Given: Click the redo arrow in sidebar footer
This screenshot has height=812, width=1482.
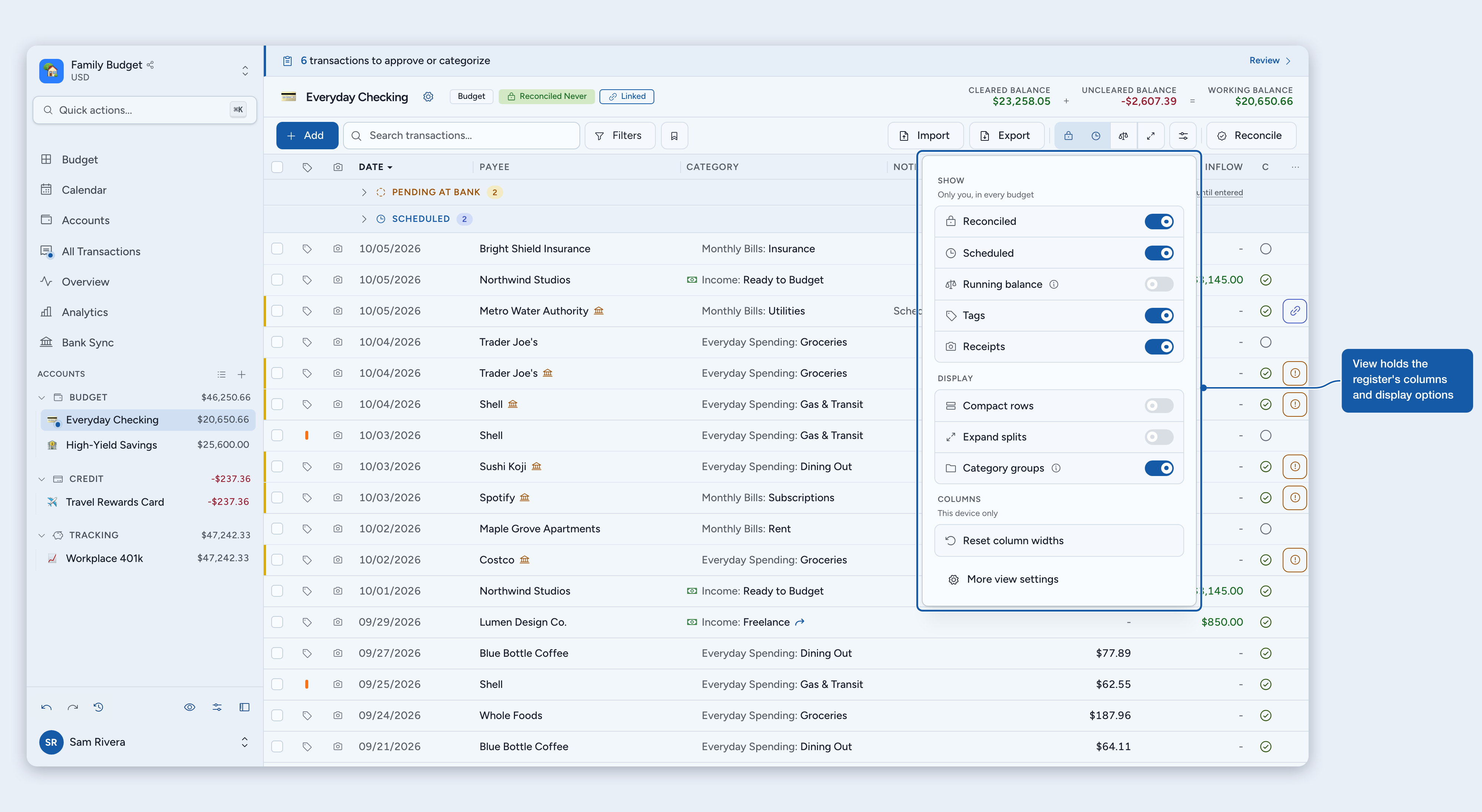Looking at the screenshot, I should 73,707.
